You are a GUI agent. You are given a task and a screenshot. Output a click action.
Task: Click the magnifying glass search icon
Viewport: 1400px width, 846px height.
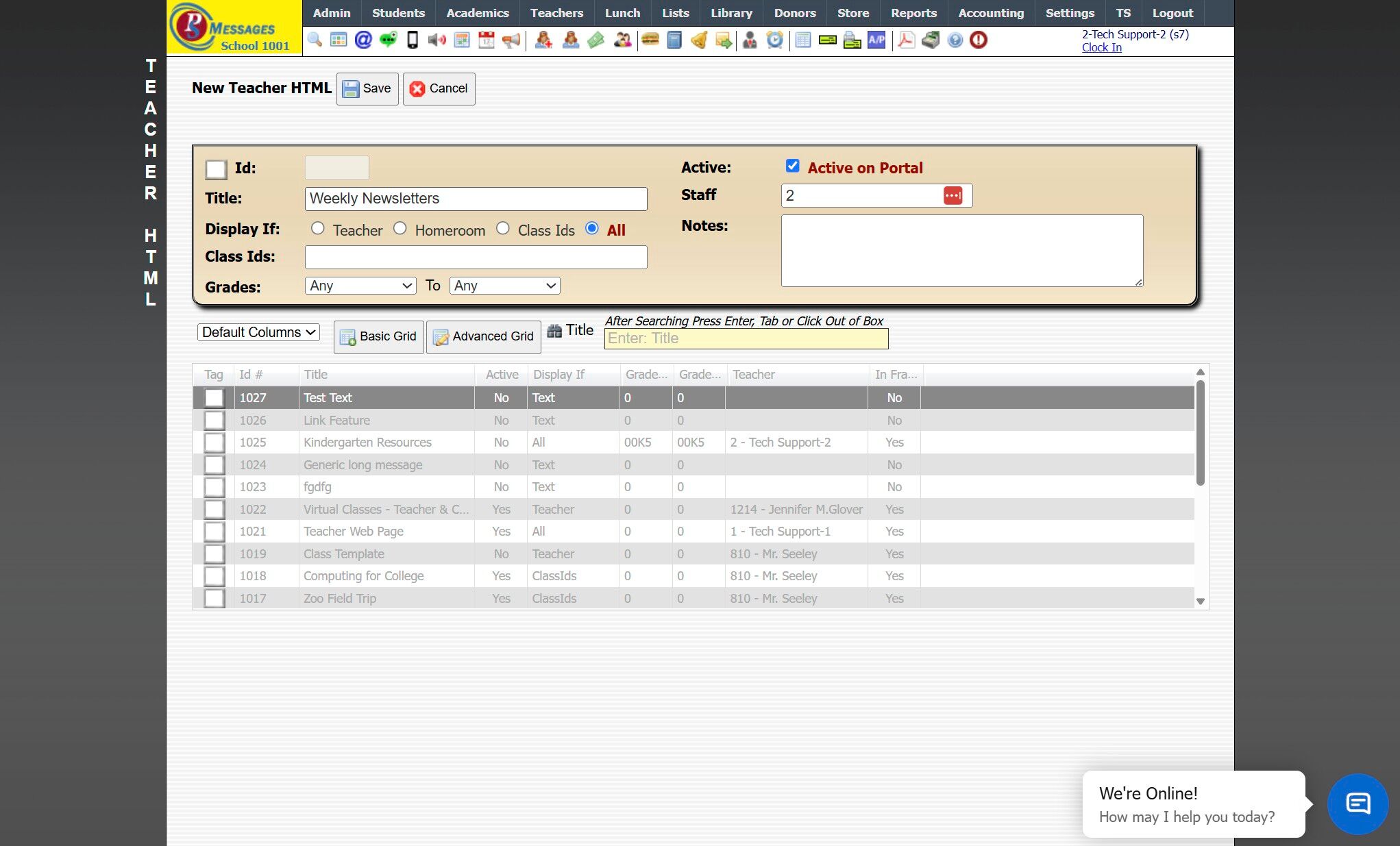click(315, 40)
